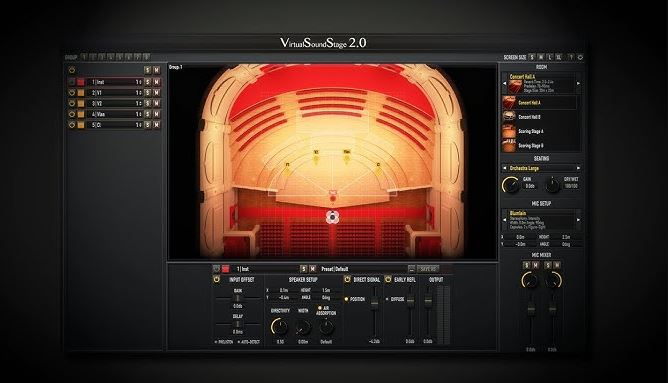Viewport: 668px width, 383px height.
Task: Toggle Direct Signal power icon
Action: click(347, 279)
